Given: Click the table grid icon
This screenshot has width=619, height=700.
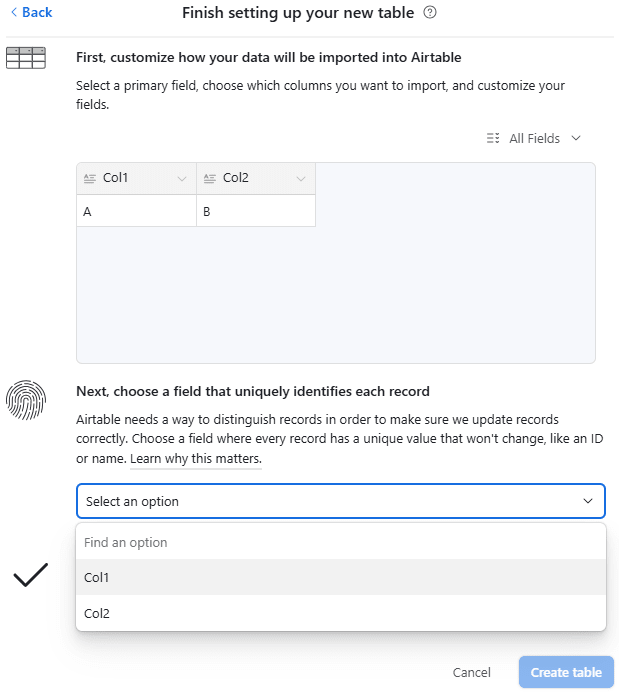Looking at the screenshot, I should pos(26,57).
